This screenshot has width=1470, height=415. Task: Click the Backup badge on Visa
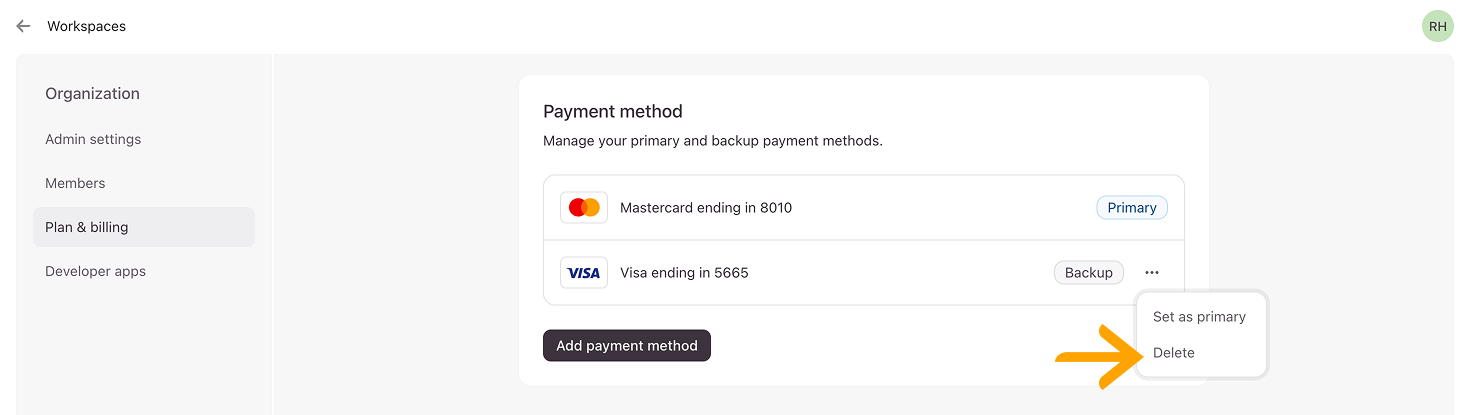(x=1089, y=273)
